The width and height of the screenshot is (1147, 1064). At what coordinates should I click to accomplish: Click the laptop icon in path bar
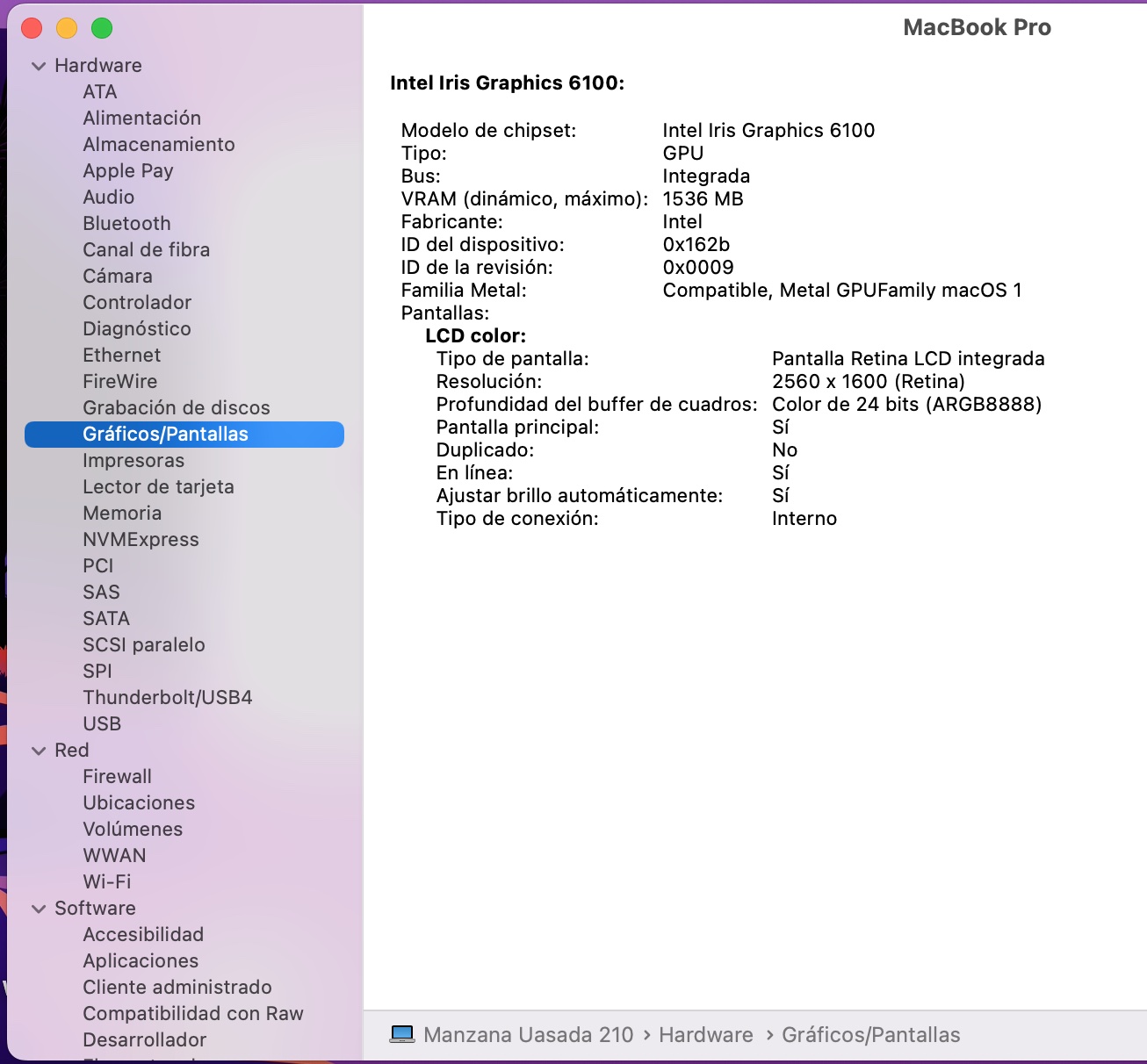click(402, 1035)
